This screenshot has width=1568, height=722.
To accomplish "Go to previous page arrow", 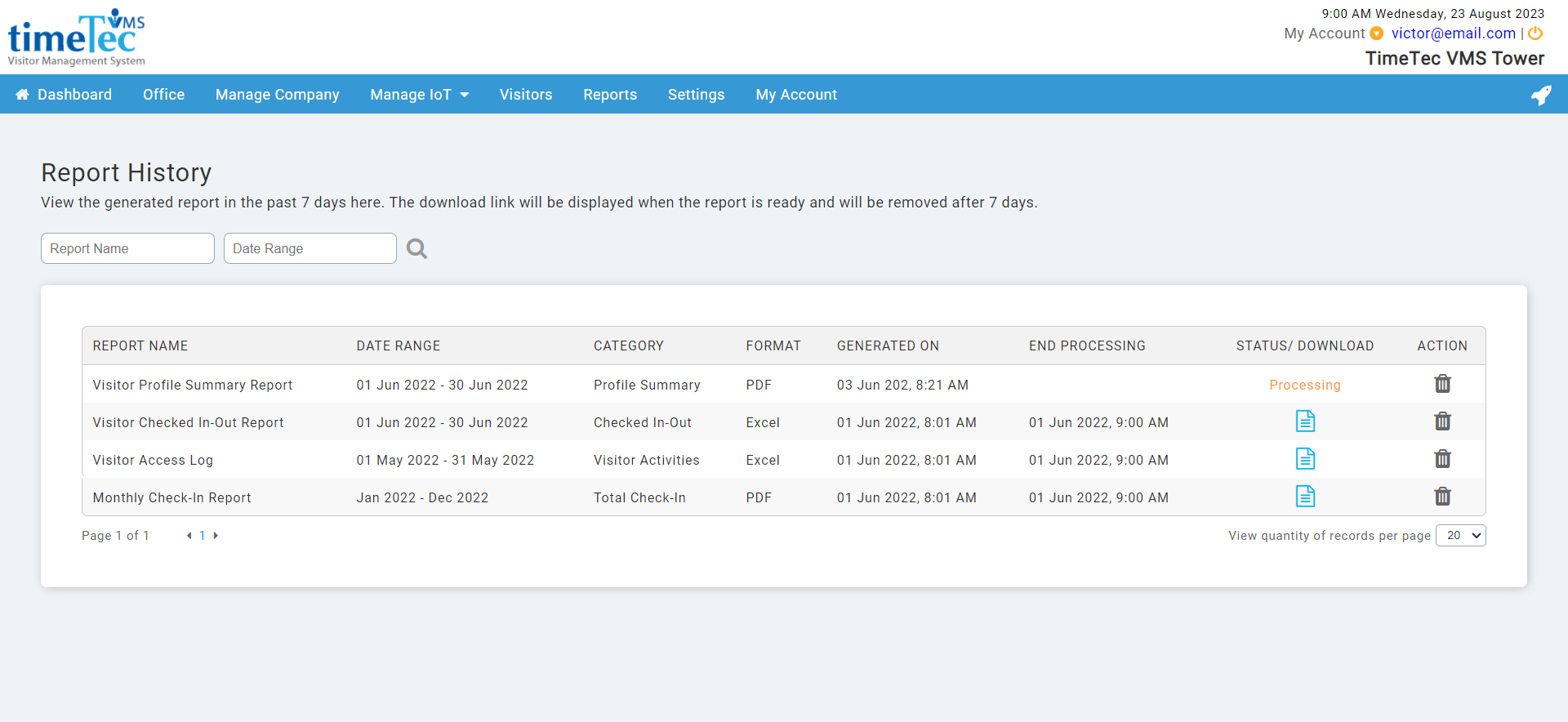I will click(189, 536).
